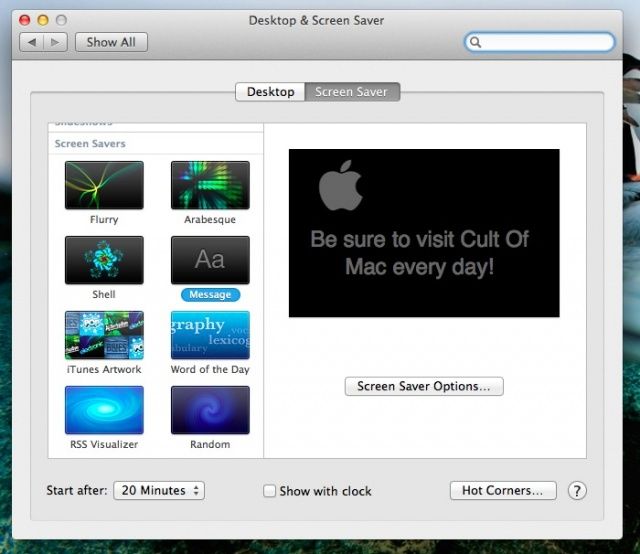Switch to the Screen Saver tab

(352, 92)
